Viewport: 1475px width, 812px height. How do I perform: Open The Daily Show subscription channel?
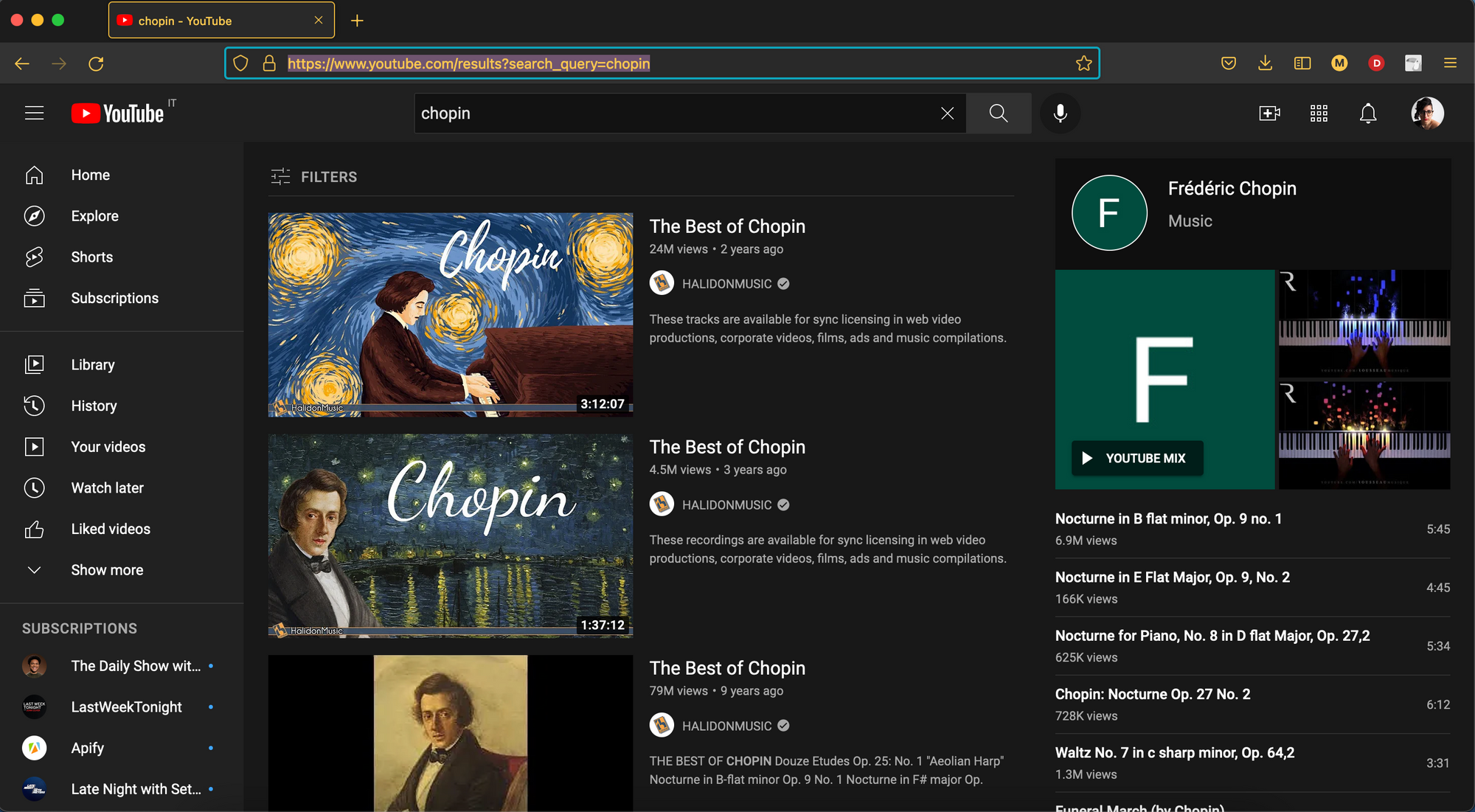point(122,666)
